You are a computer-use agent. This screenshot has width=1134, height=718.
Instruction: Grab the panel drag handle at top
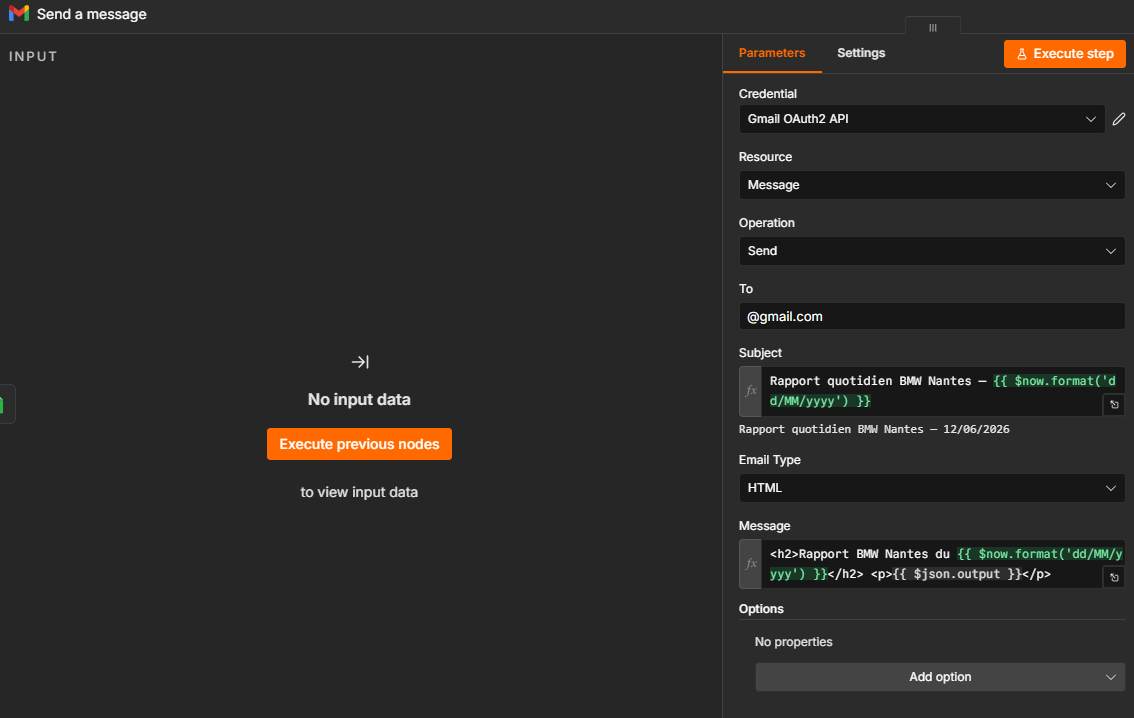(x=933, y=27)
